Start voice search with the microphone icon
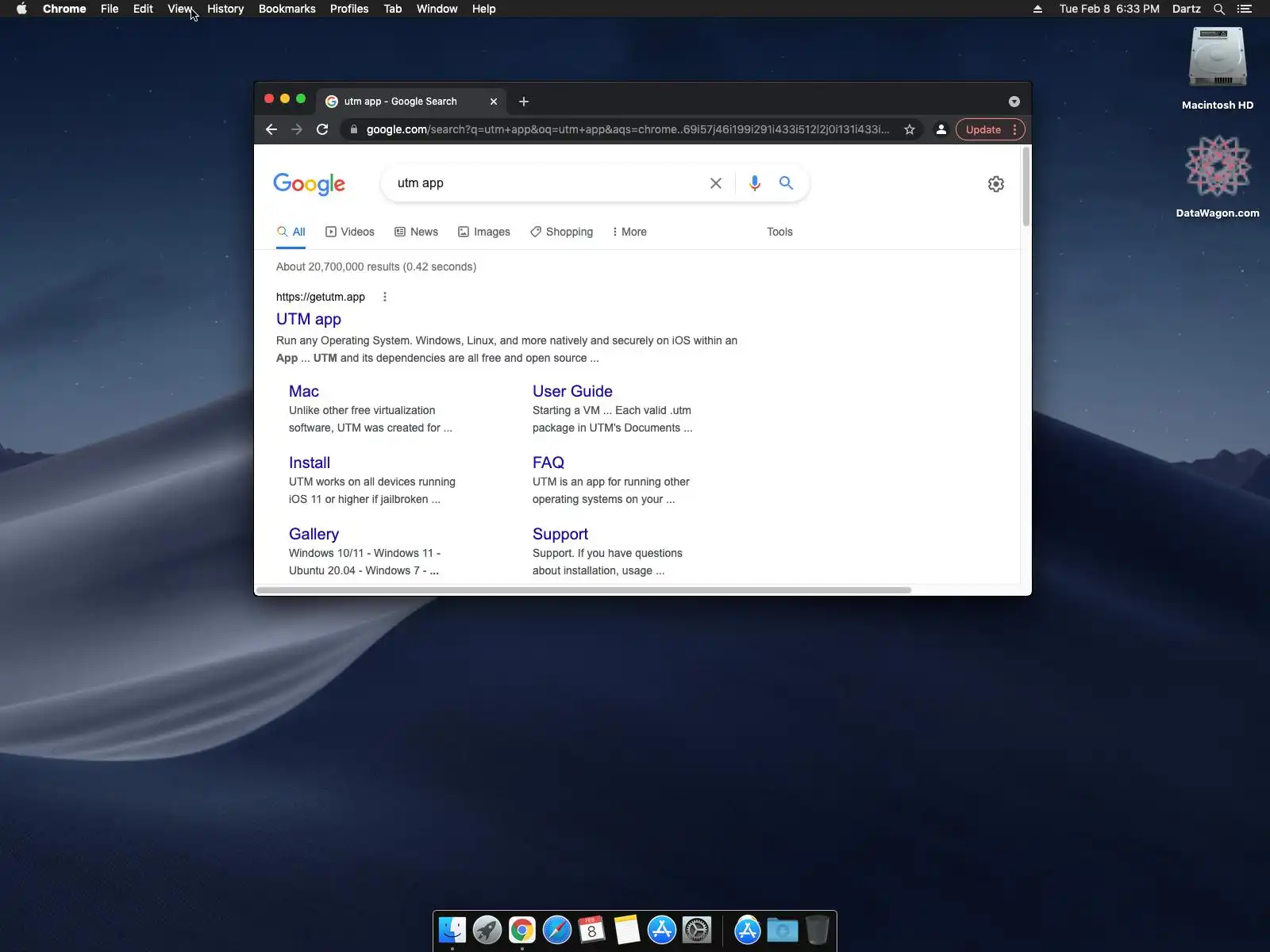This screenshot has height=952, width=1270. click(x=755, y=183)
